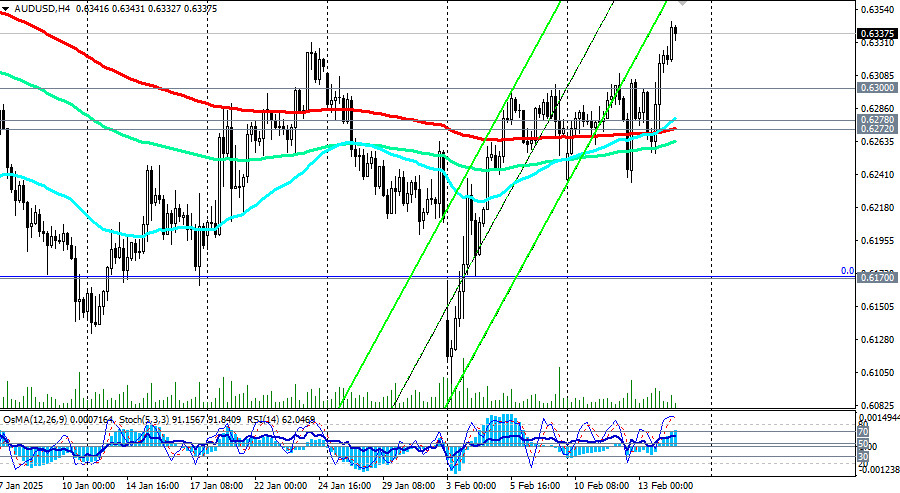Click the 0.61050 price scale value
This screenshot has width=900, height=493.
click(x=878, y=372)
